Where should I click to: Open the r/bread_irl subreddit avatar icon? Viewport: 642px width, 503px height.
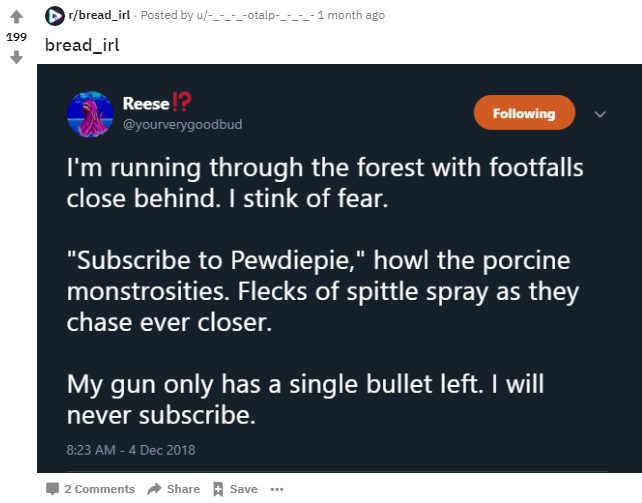click(x=54, y=16)
